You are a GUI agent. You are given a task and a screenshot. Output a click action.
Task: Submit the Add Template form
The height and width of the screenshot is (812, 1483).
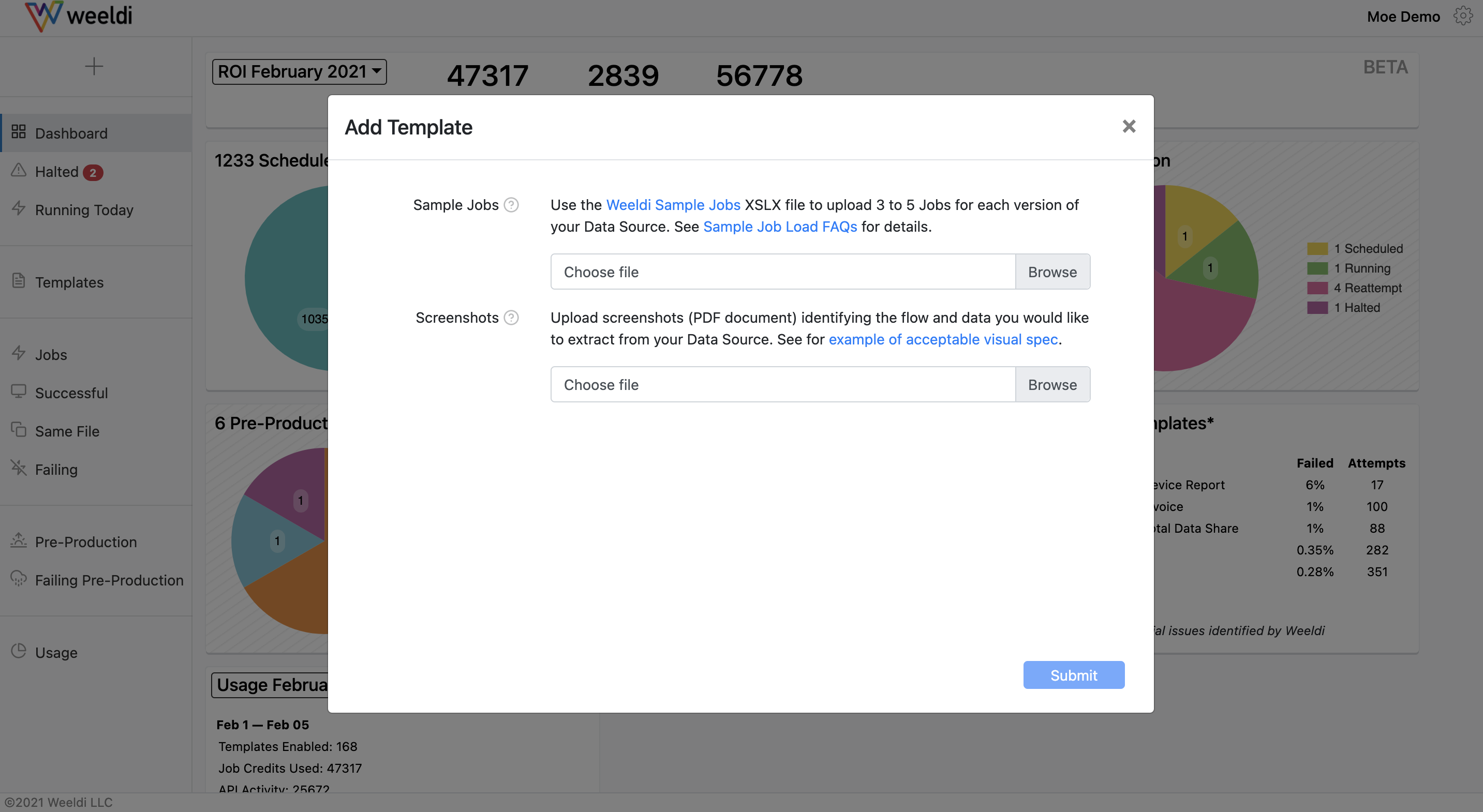coord(1073,675)
